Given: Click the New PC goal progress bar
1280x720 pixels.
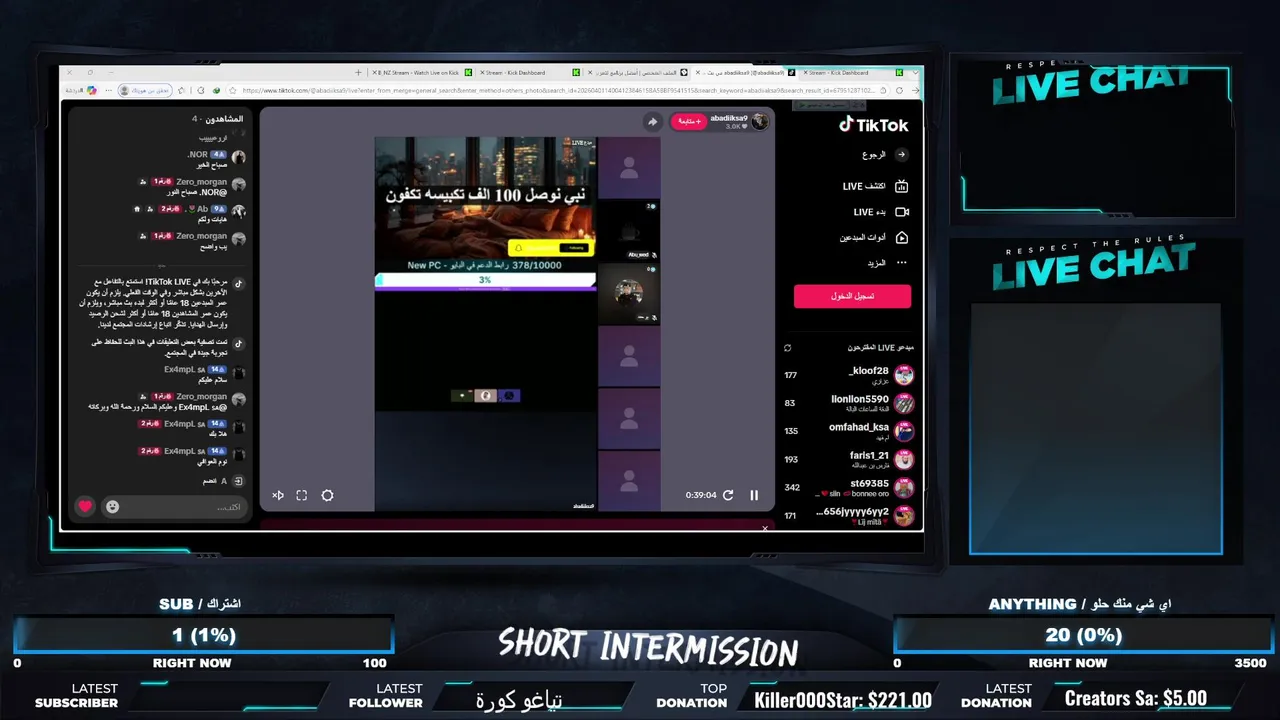Looking at the screenshot, I should (x=485, y=280).
